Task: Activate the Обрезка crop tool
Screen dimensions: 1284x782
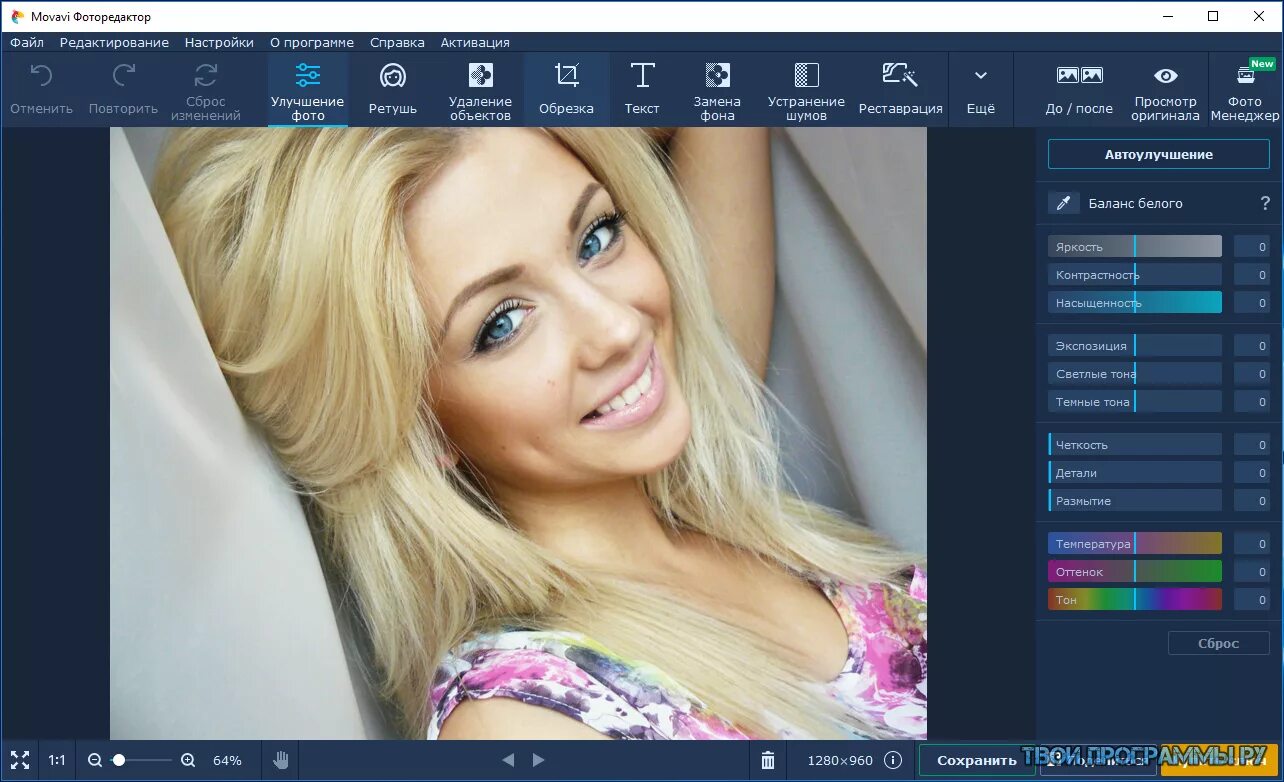Action: (566, 89)
